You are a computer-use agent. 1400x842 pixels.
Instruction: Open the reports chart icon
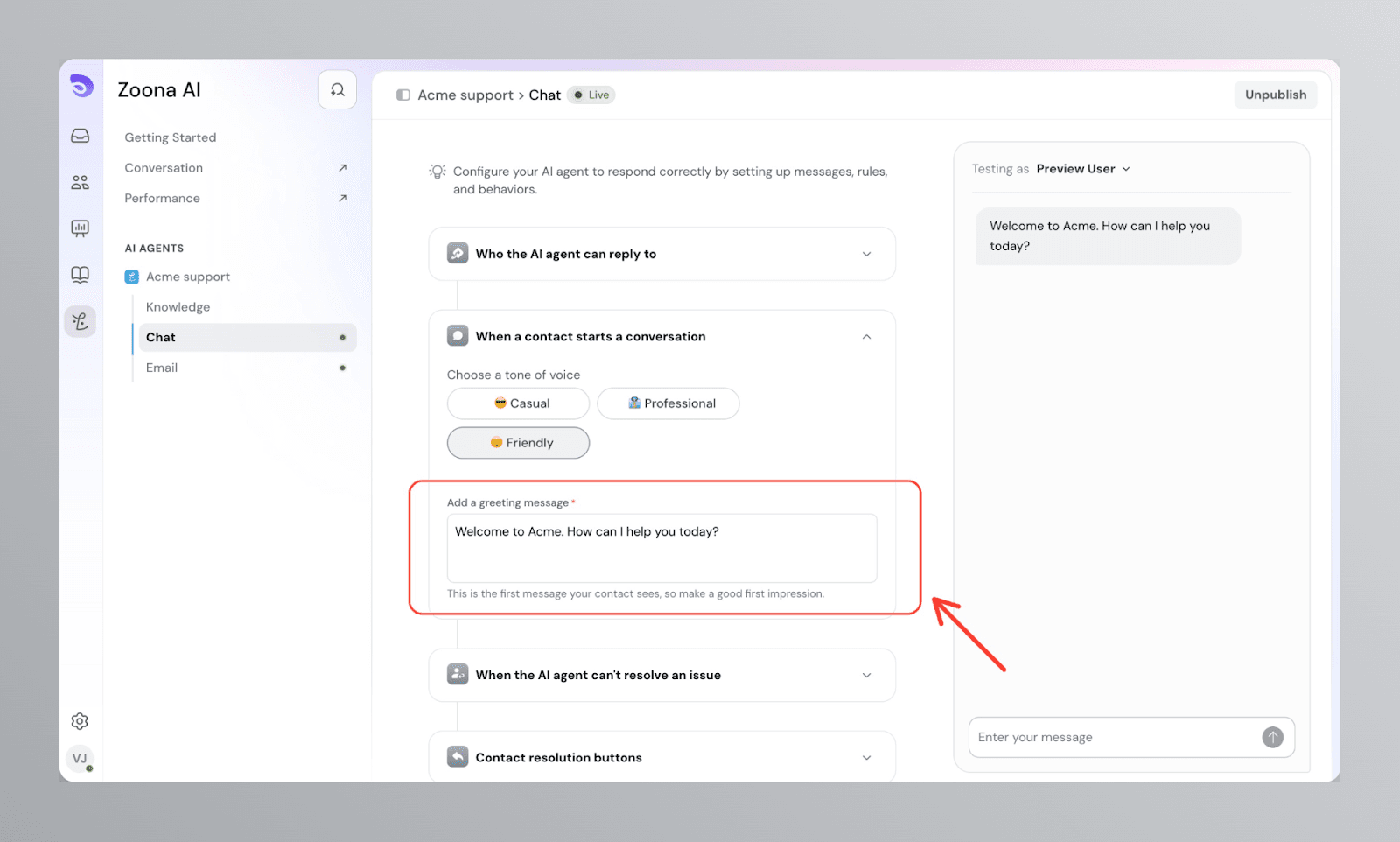click(80, 228)
